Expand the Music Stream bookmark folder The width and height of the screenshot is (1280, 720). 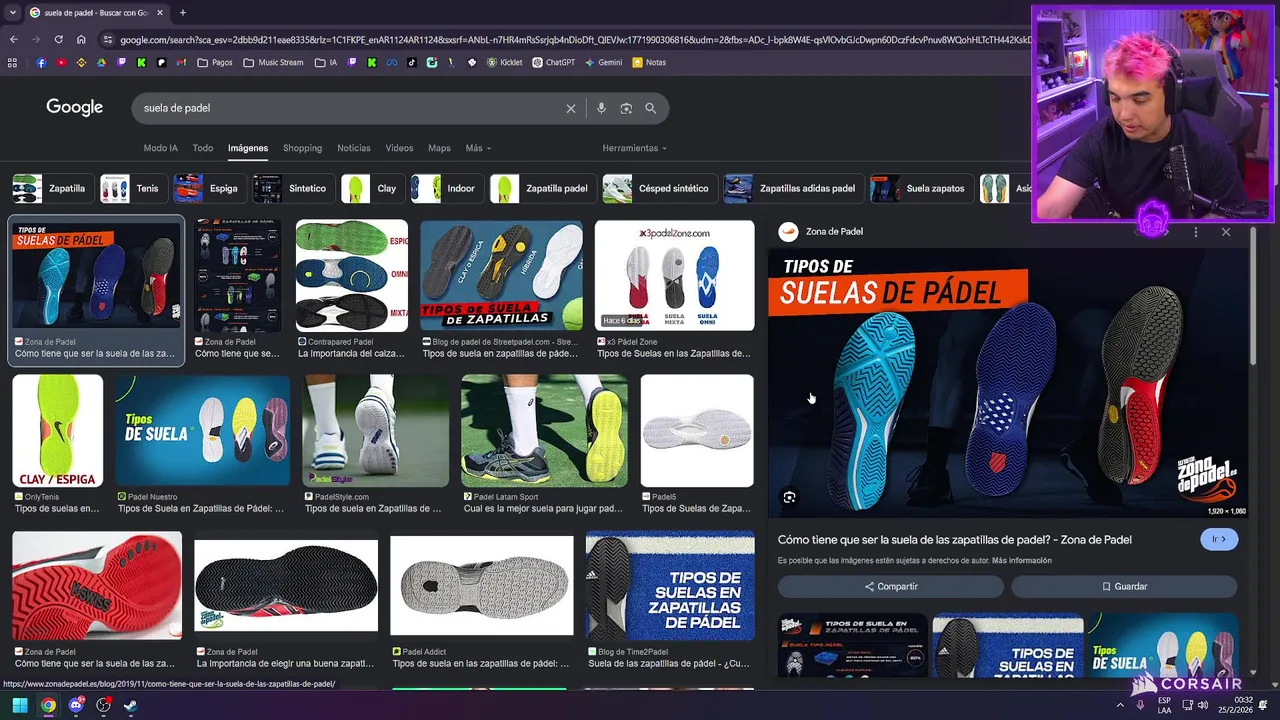coord(273,62)
